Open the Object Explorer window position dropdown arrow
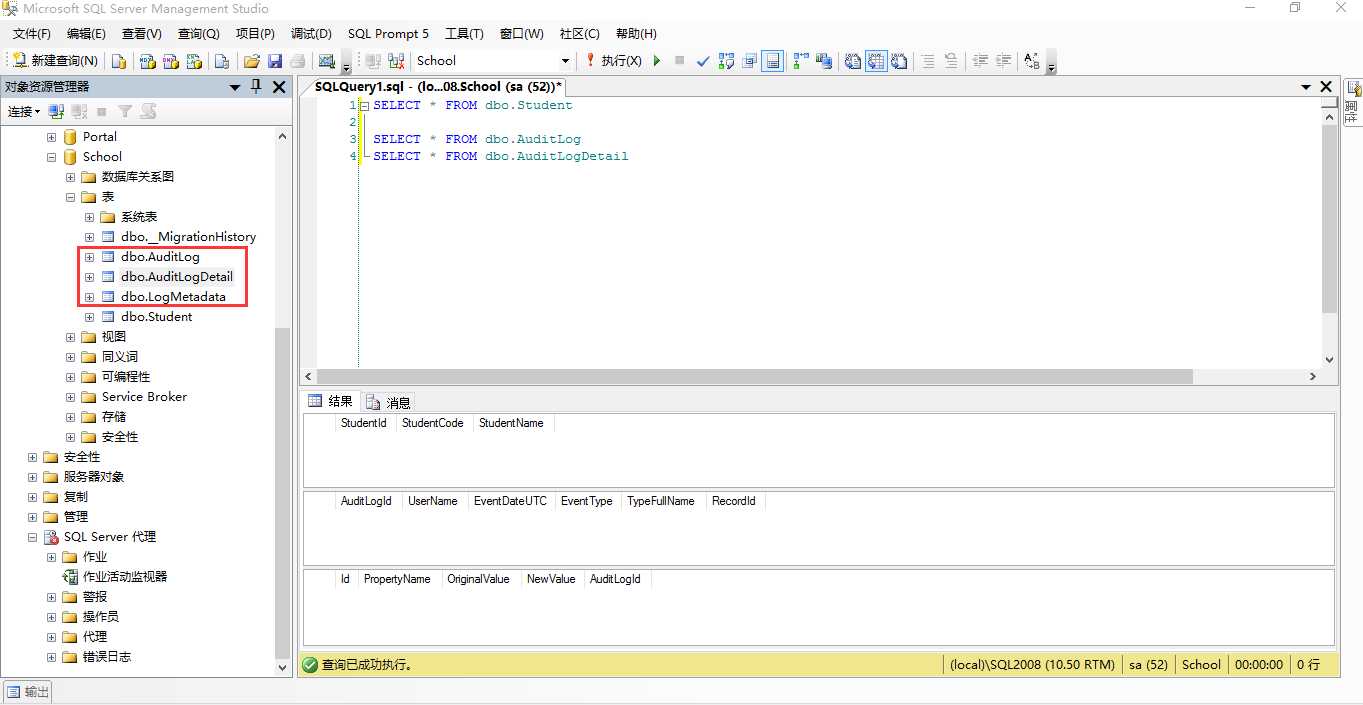 [235, 87]
